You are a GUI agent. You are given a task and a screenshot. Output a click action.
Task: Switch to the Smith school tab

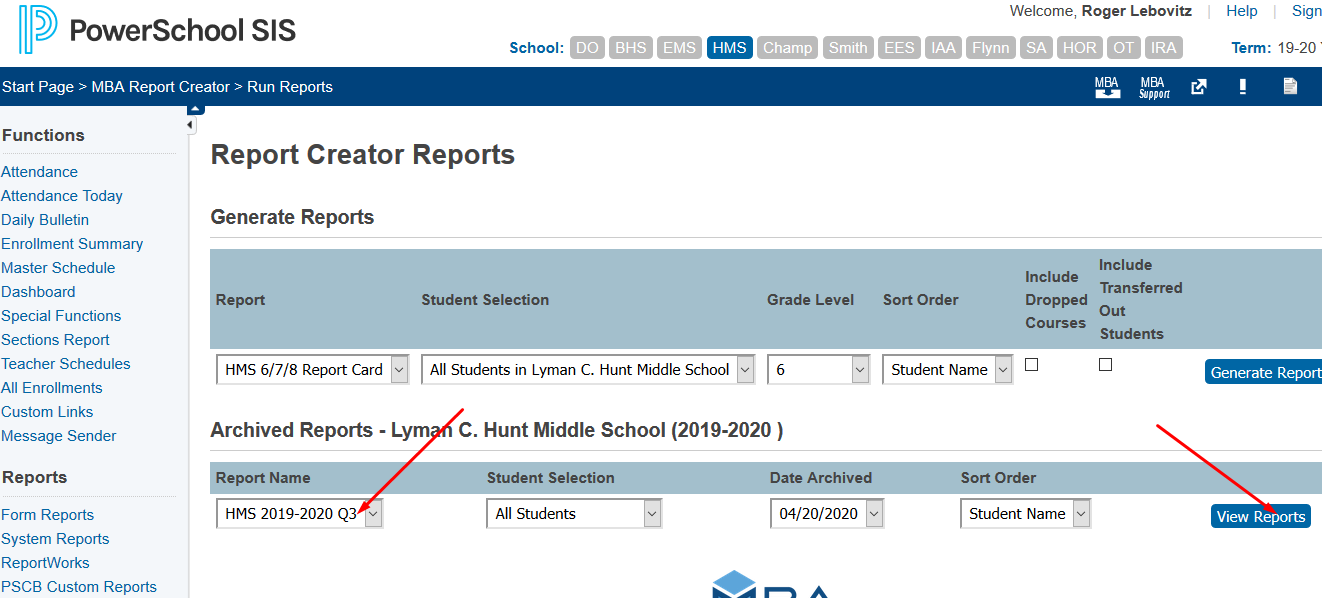[848, 47]
